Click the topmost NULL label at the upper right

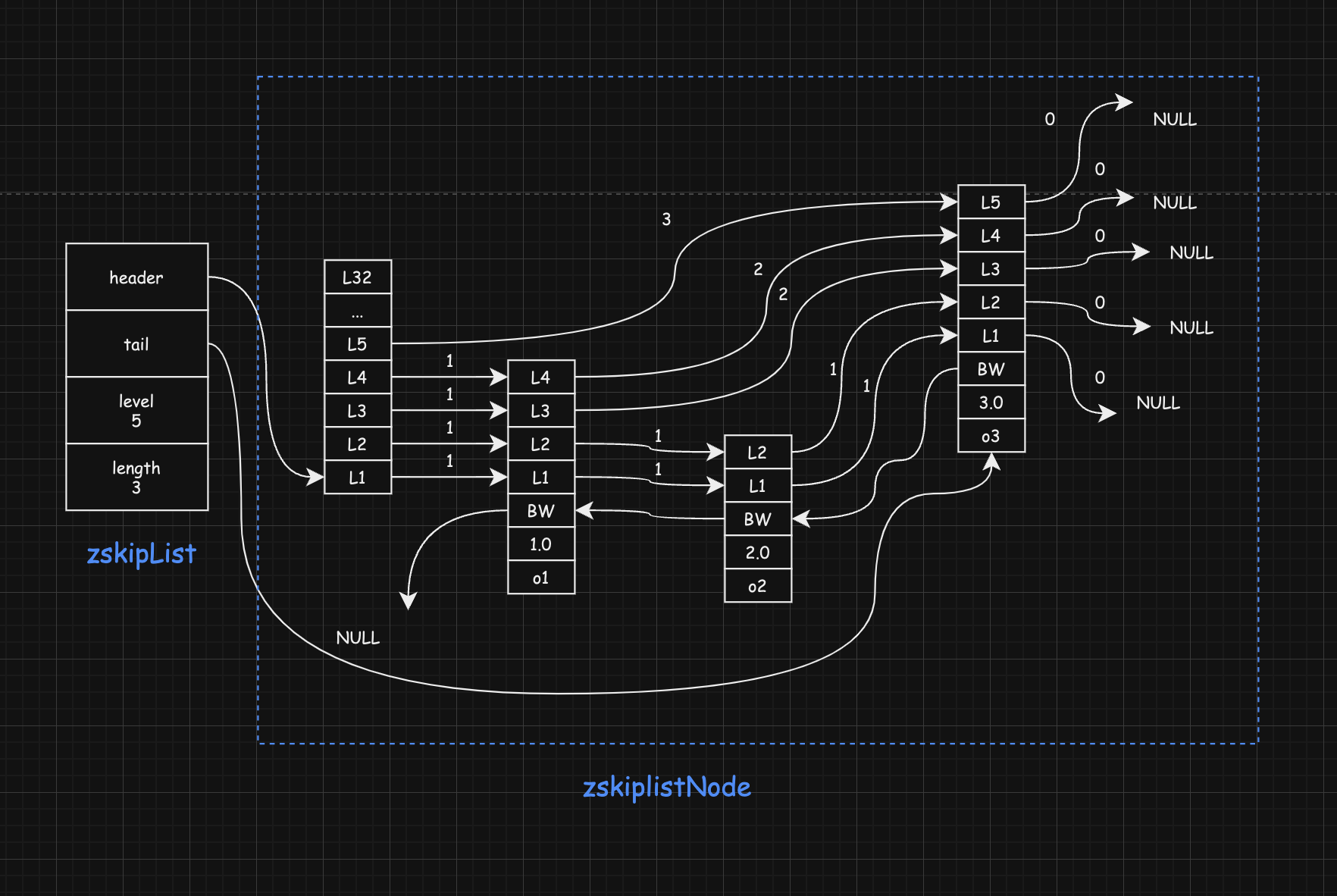coord(1174,119)
